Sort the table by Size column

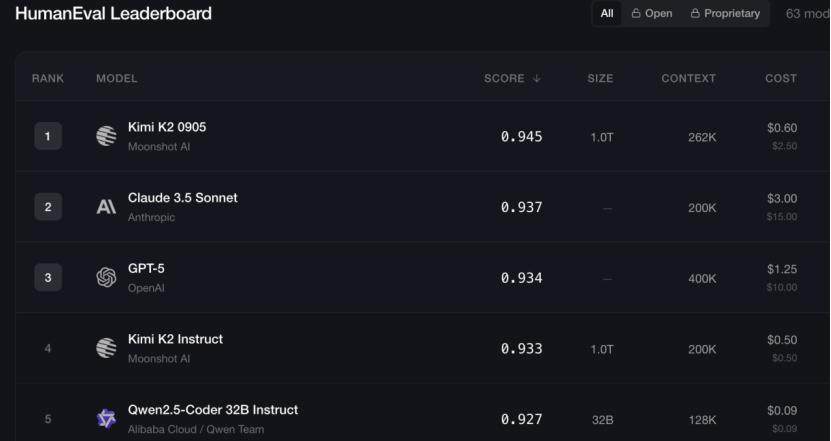pyautogui.click(x=600, y=78)
